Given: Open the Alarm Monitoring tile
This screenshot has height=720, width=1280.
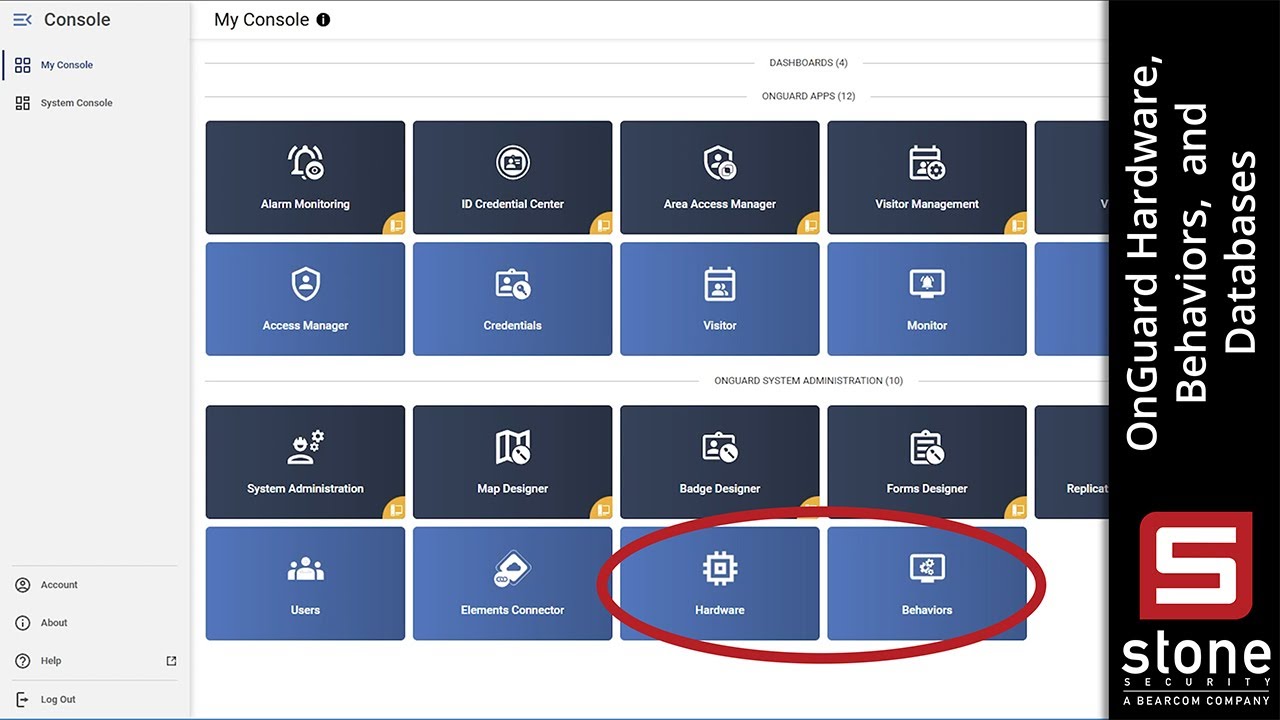Looking at the screenshot, I should [x=305, y=178].
